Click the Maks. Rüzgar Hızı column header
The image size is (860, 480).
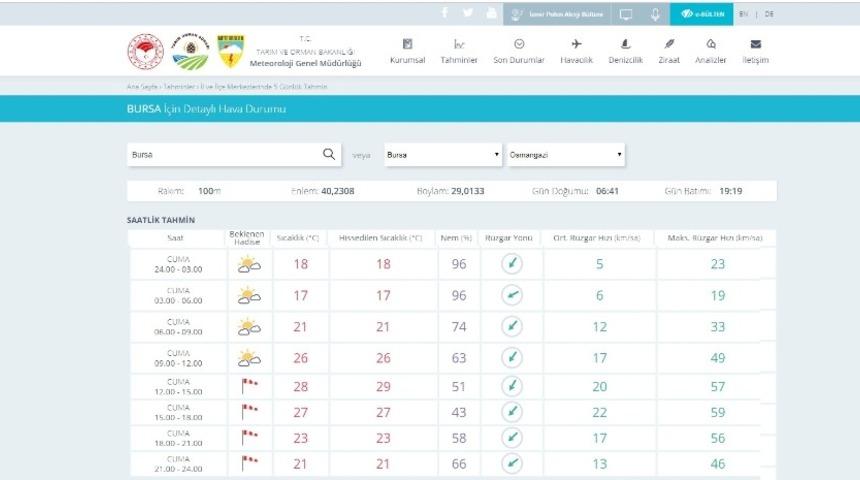(x=715, y=238)
